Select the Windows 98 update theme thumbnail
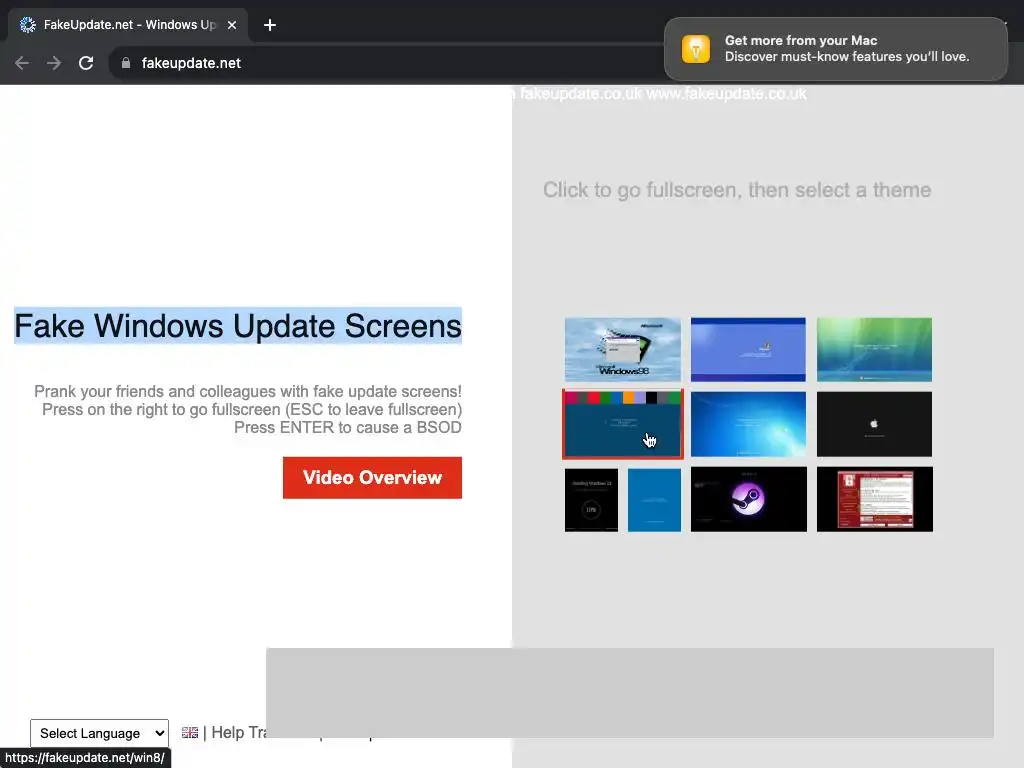Screen dimensions: 1024x768 pyautogui.click(x=622, y=349)
